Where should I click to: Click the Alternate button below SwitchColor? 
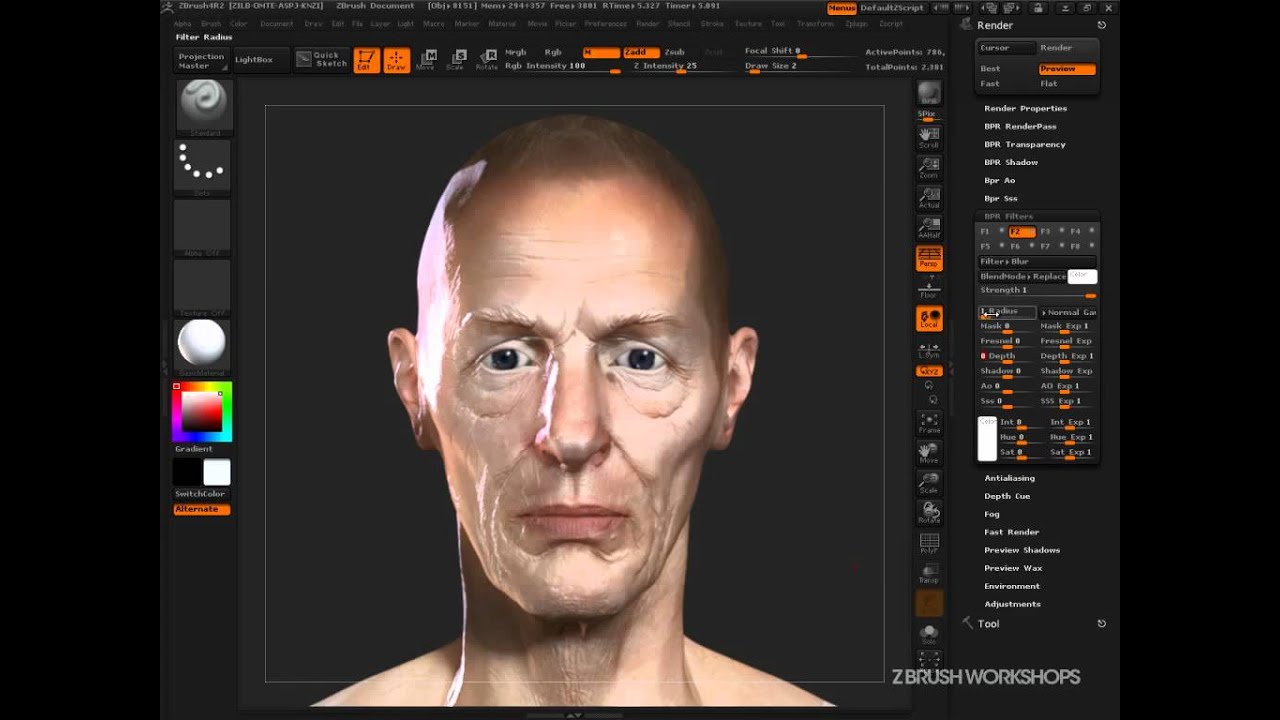pyautogui.click(x=202, y=509)
